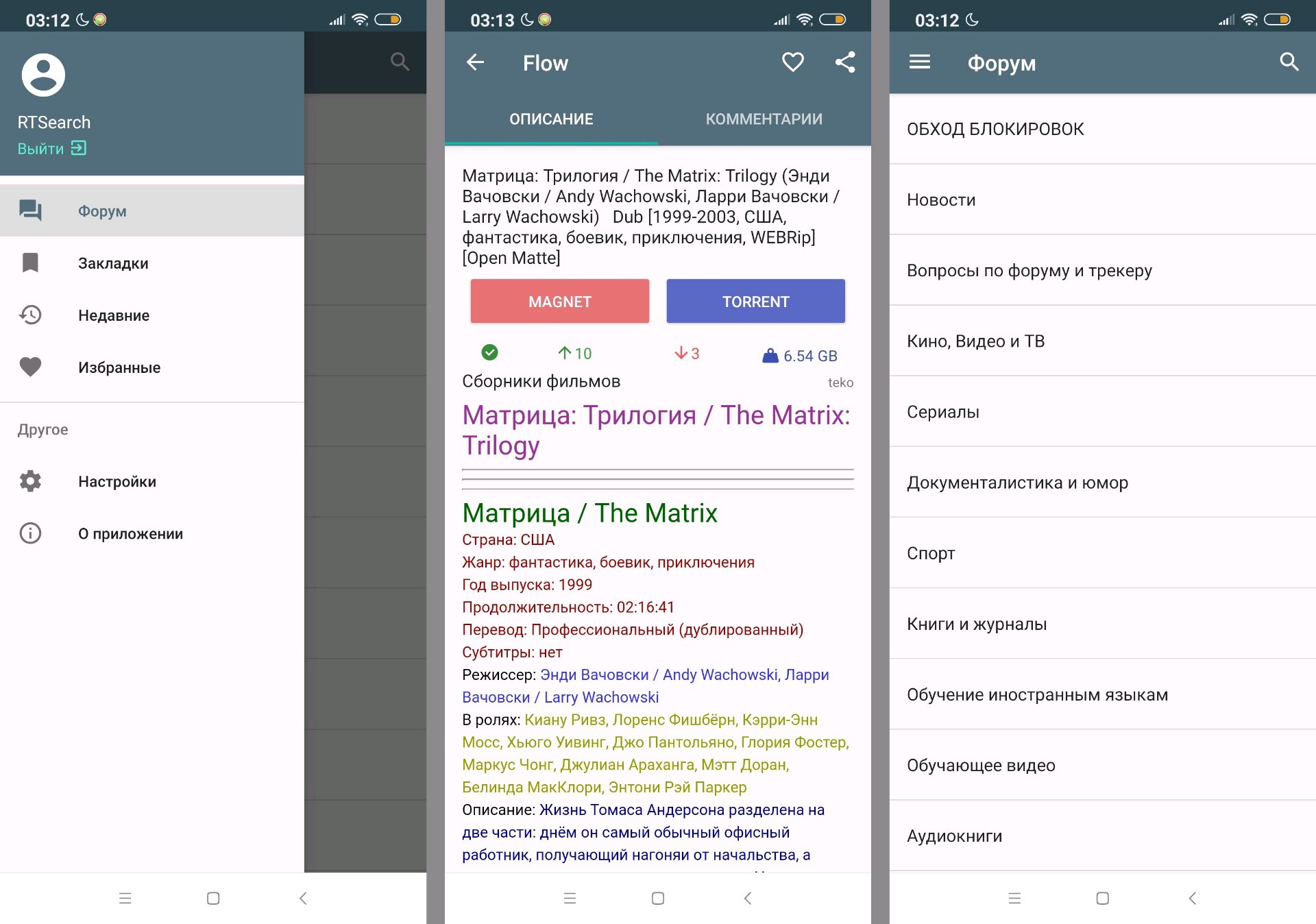This screenshot has height=924, width=1316.
Task: Open Обучающее видео category
Action: tap(1102, 765)
